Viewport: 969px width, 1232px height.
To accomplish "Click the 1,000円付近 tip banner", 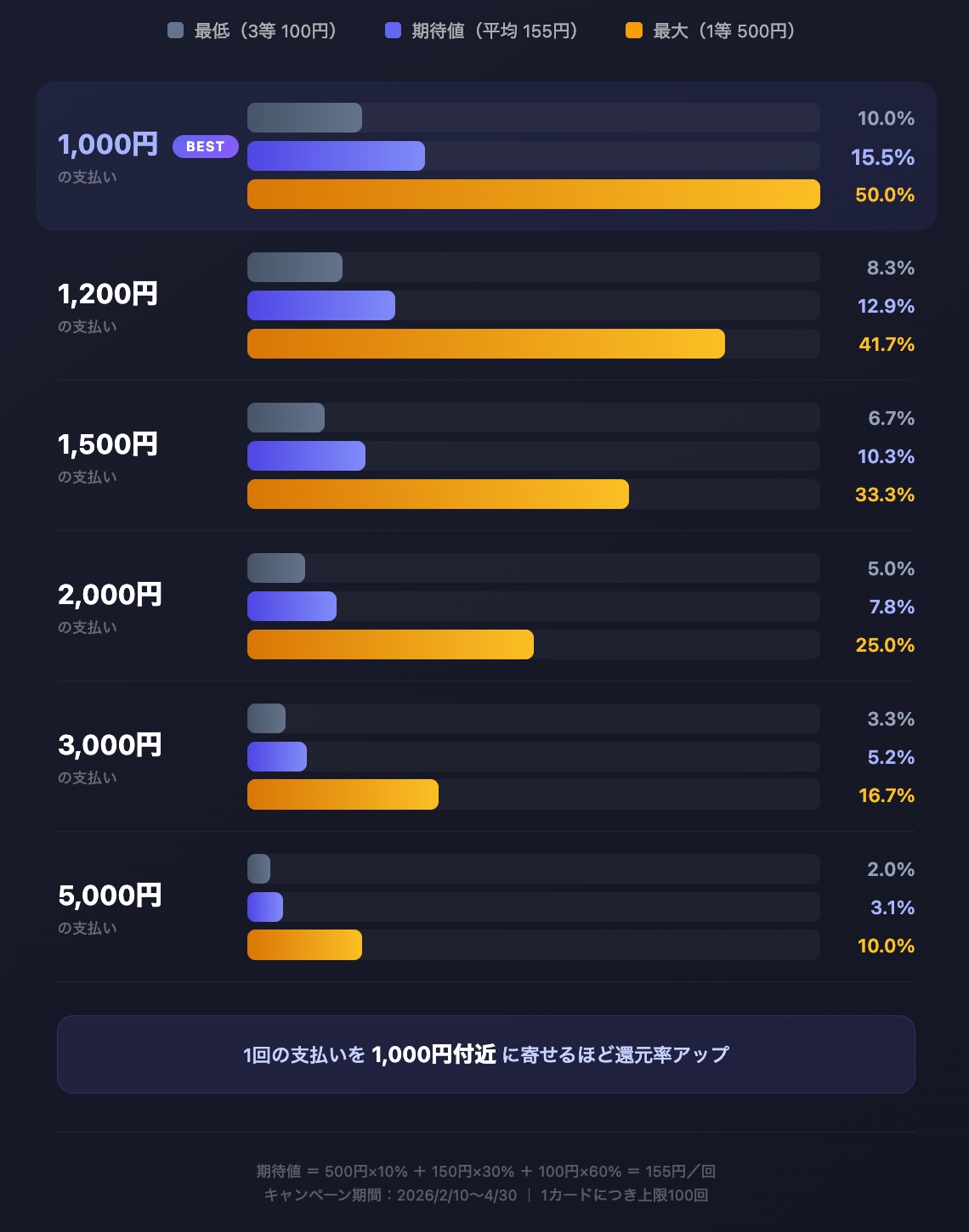I will (485, 1054).
